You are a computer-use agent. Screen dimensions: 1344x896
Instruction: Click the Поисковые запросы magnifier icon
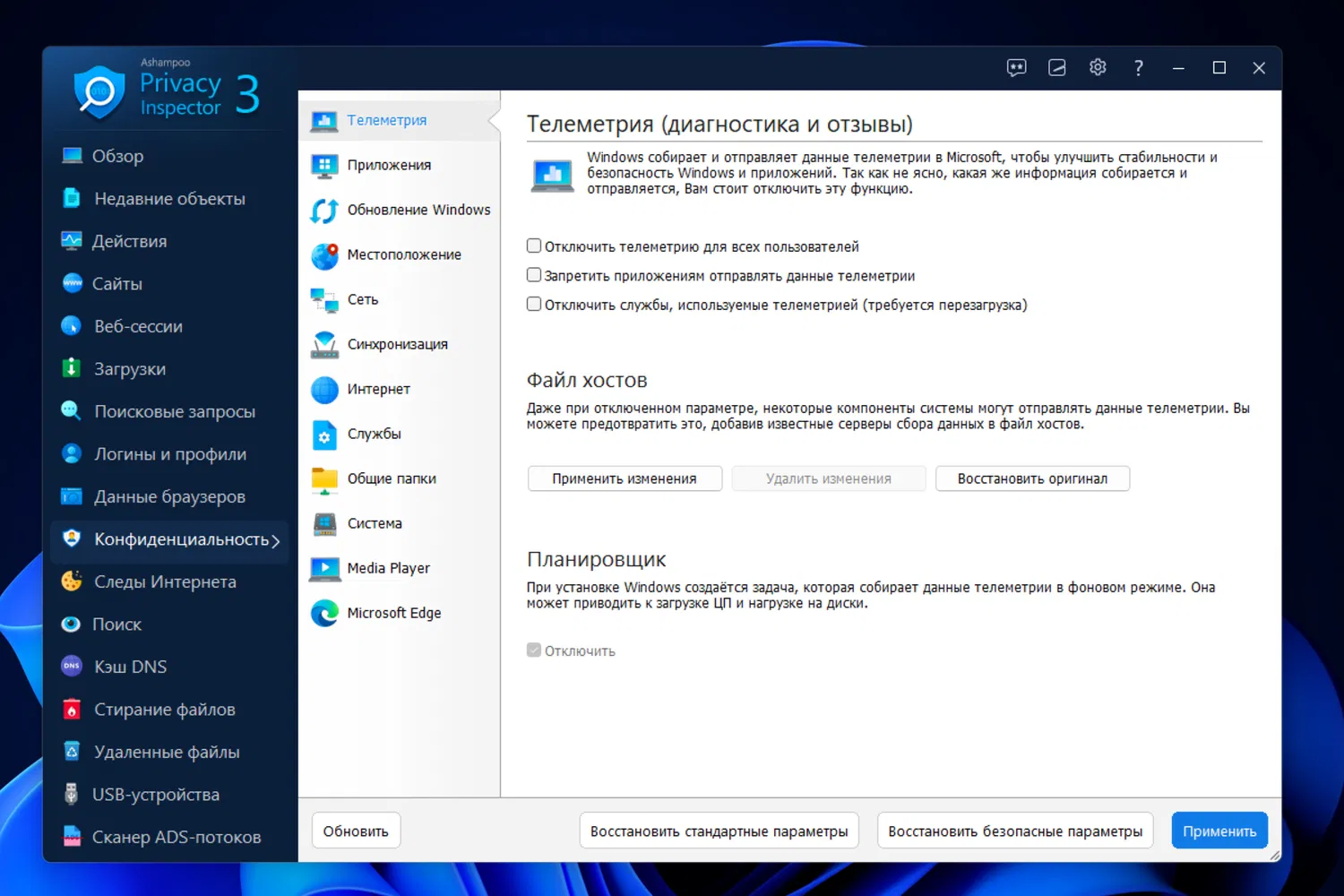coord(72,411)
